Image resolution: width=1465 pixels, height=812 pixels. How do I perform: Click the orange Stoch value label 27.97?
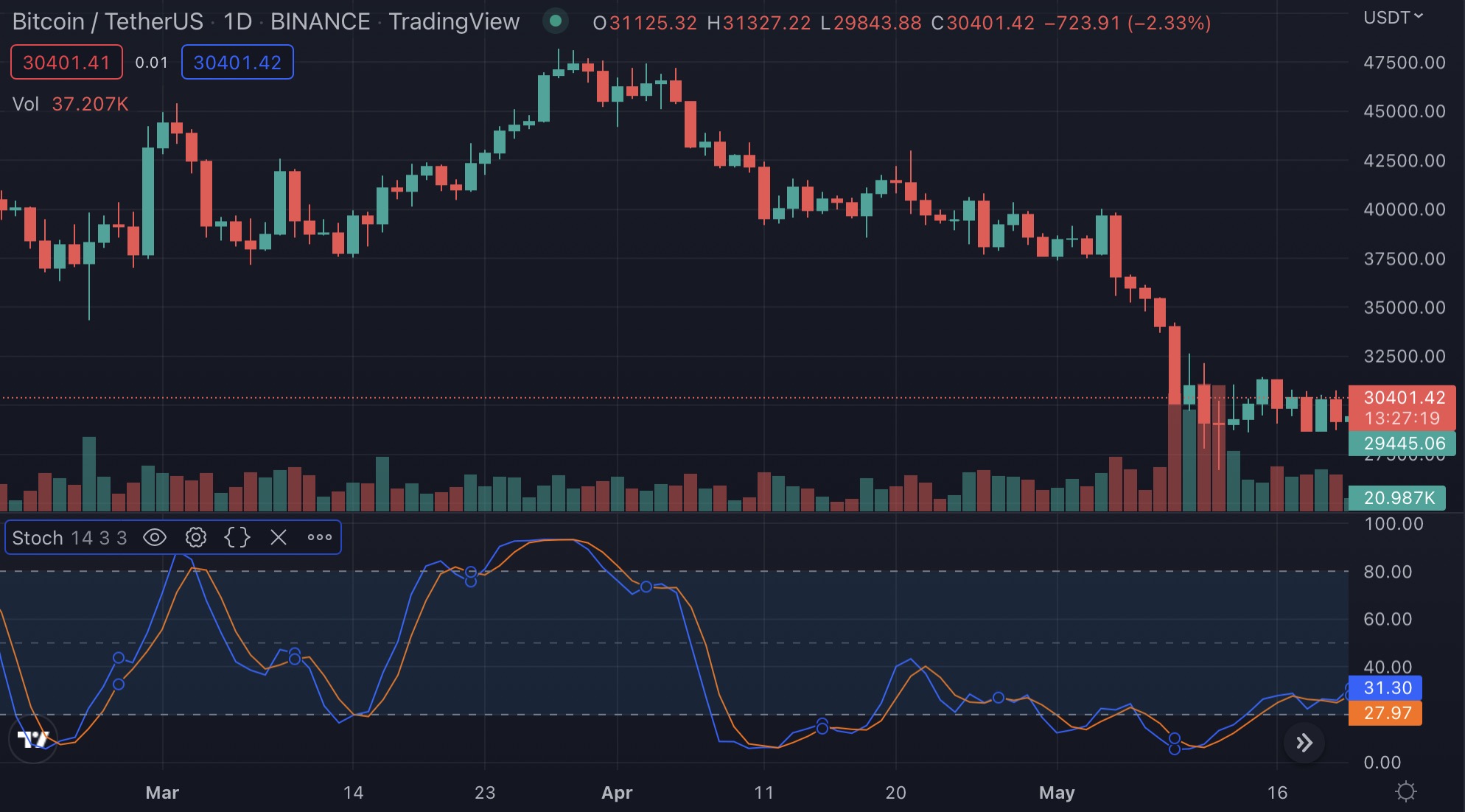point(1385,713)
